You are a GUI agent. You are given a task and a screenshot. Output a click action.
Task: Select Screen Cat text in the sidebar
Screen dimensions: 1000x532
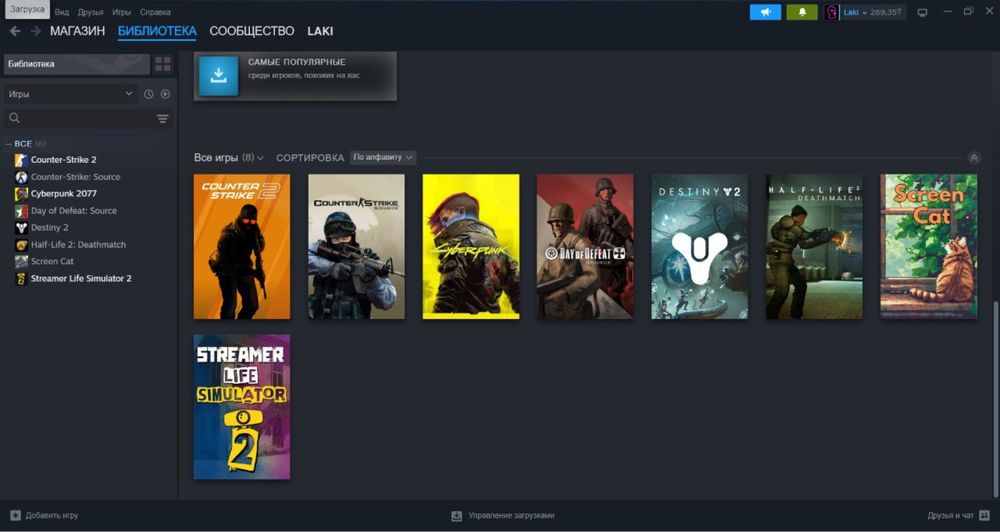[x=52, y=262]
